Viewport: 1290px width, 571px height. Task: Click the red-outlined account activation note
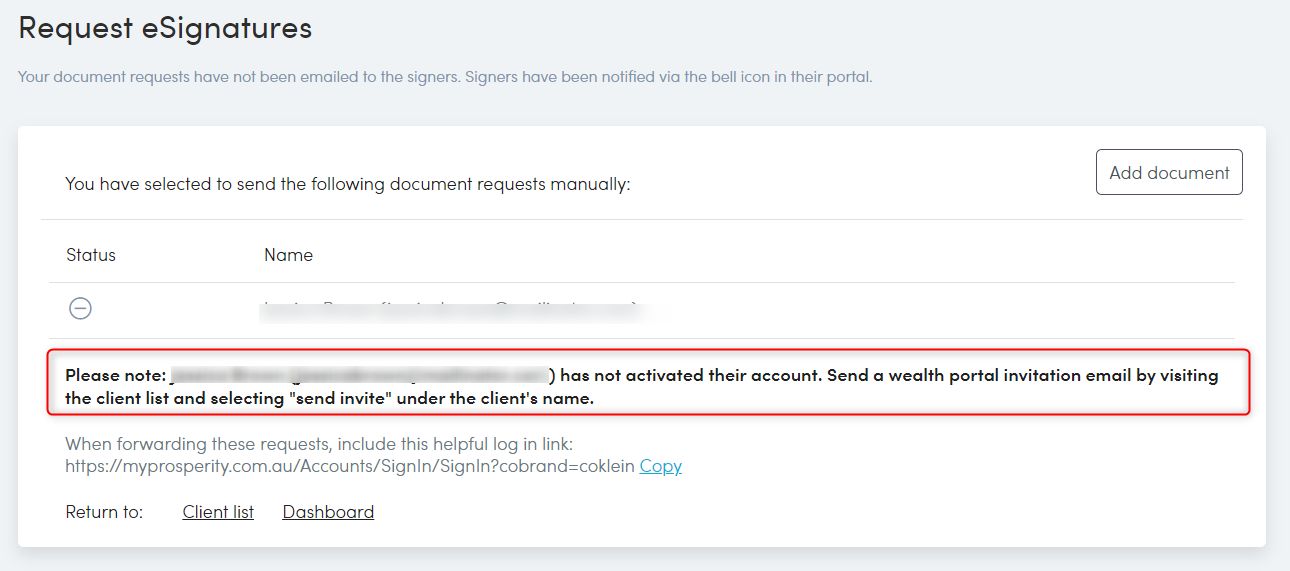pos(649,382)
